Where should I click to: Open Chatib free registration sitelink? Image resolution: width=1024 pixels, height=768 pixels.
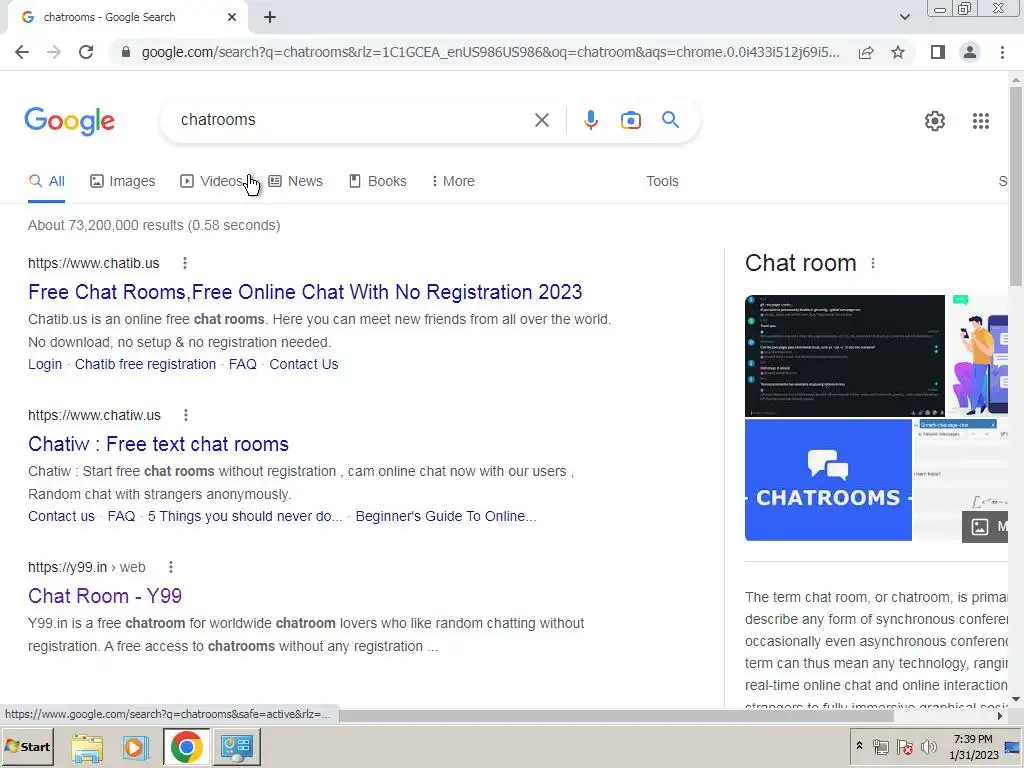click(145, 364)
